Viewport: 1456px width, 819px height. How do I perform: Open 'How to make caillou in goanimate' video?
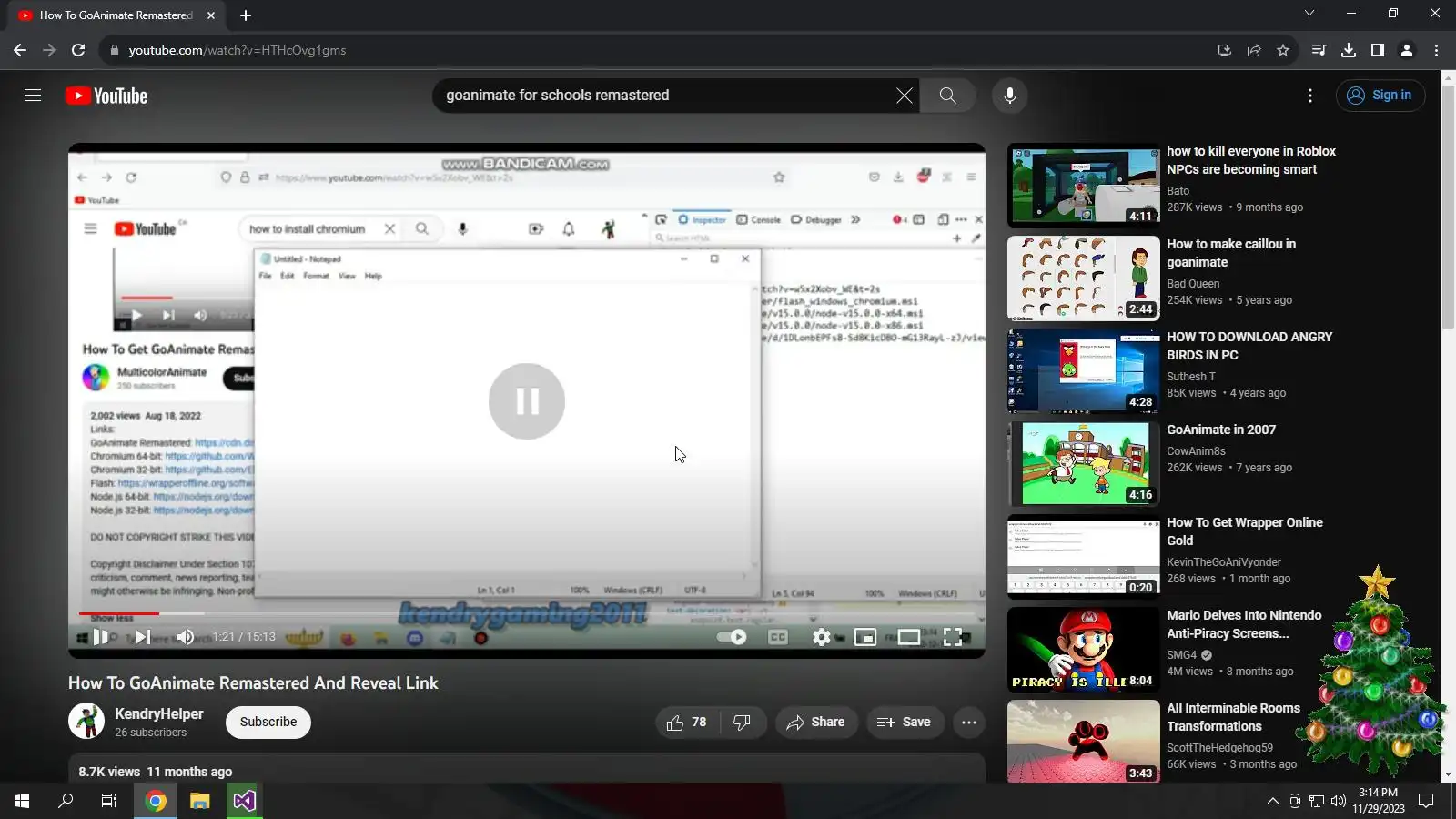(1231, 253)
